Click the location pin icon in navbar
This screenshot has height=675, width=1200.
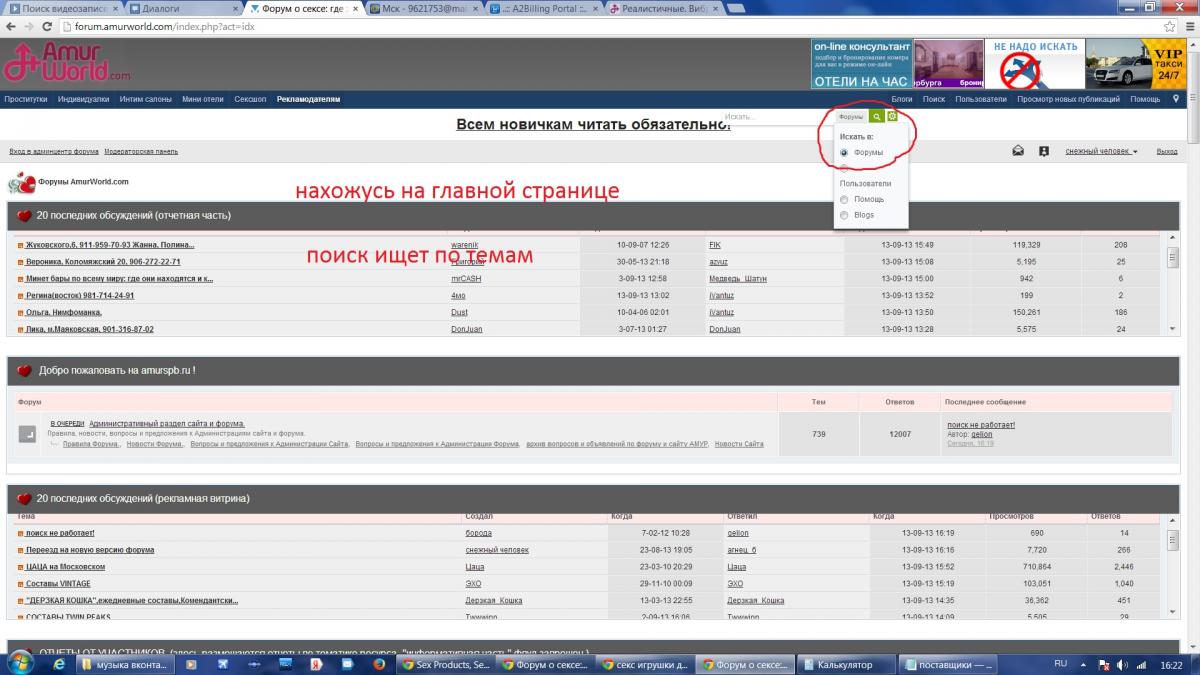point(1176,99)
